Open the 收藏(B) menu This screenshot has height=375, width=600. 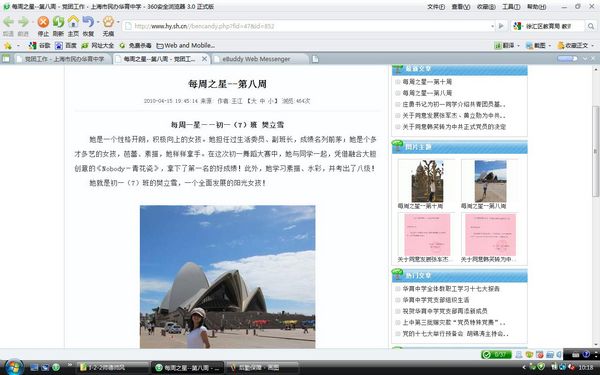tap(486, 7)
